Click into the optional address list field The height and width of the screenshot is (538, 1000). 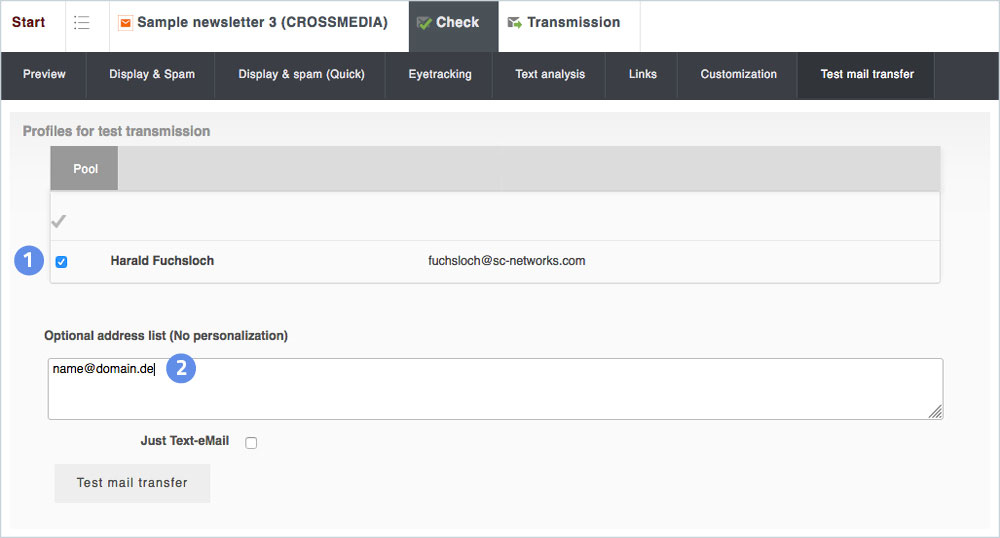pos(496,389)
